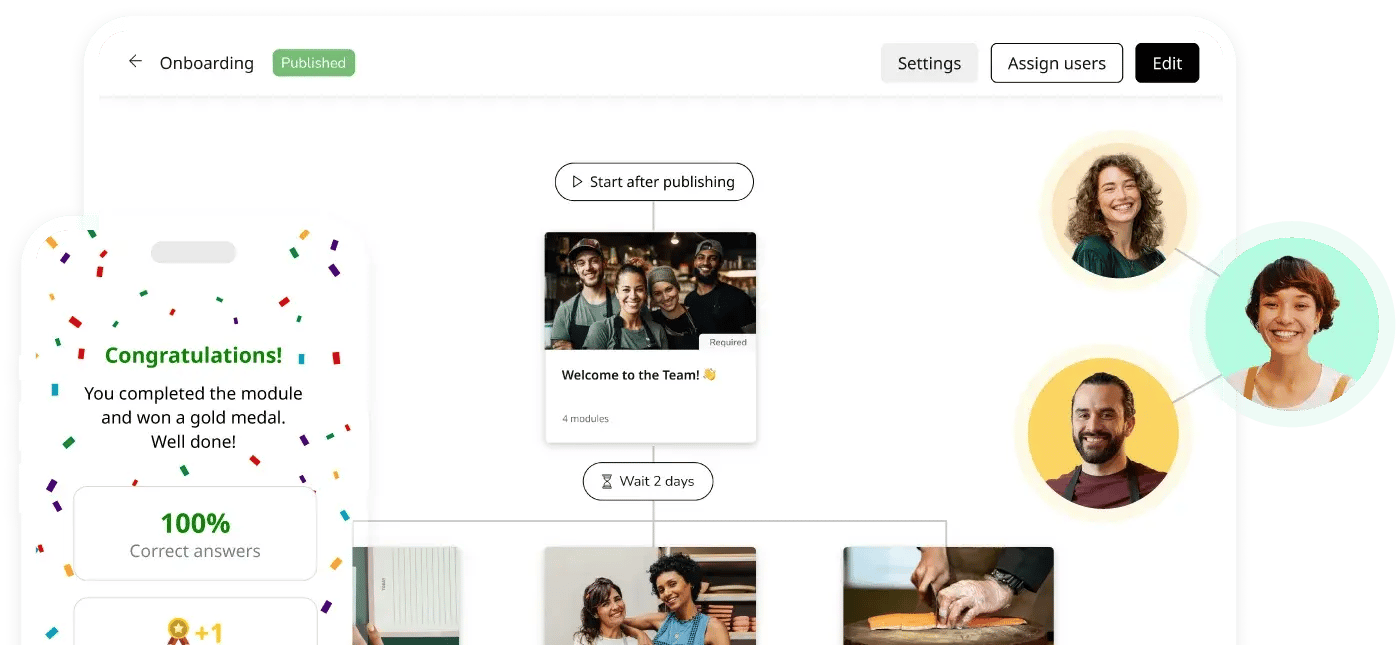Click the Published status badge
The width and height of the screenshot is (1400, 645).
(313, 63)
